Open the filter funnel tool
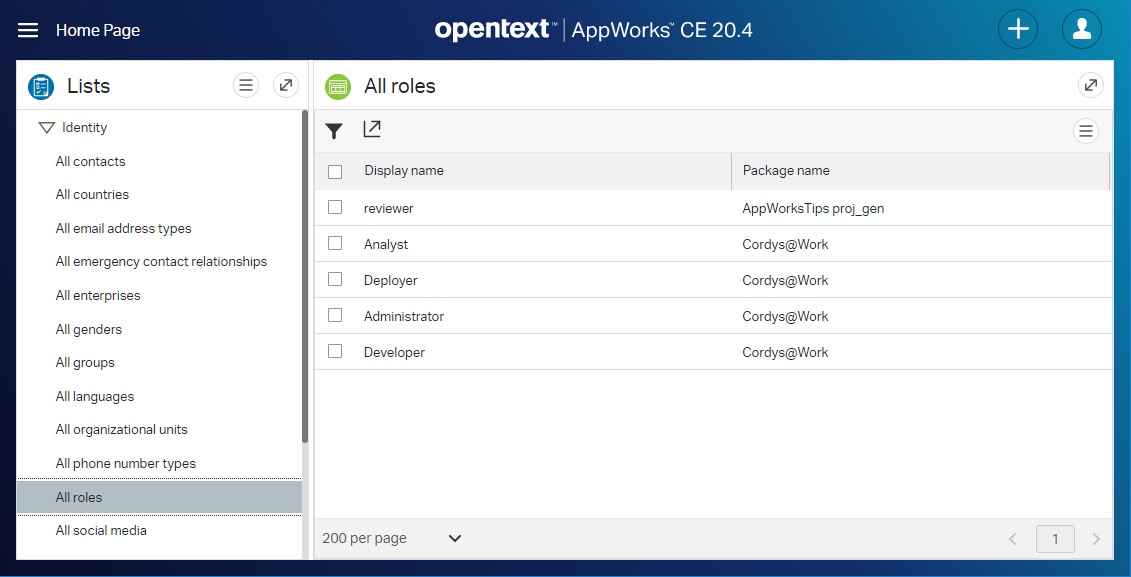This screenshot has height=577, width=1131. (334, 131)
